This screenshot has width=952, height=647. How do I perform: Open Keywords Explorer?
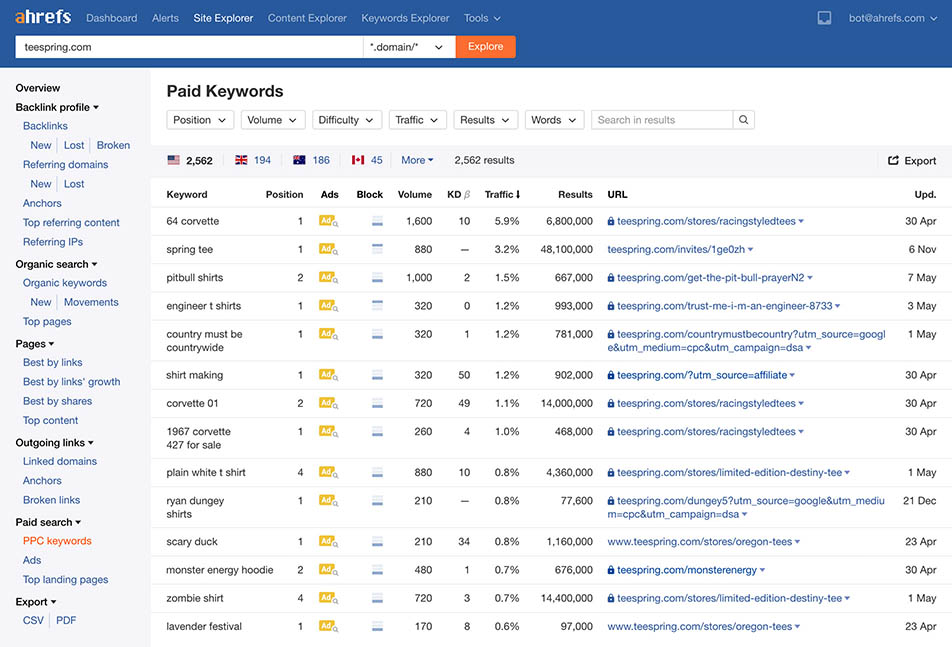[x=405, y=18]
